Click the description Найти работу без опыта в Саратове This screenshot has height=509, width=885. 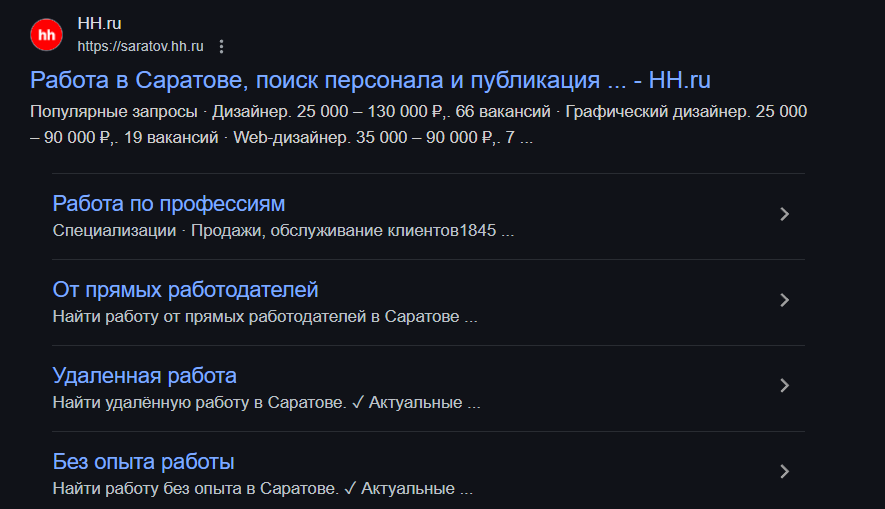click(x=262, y=488)
